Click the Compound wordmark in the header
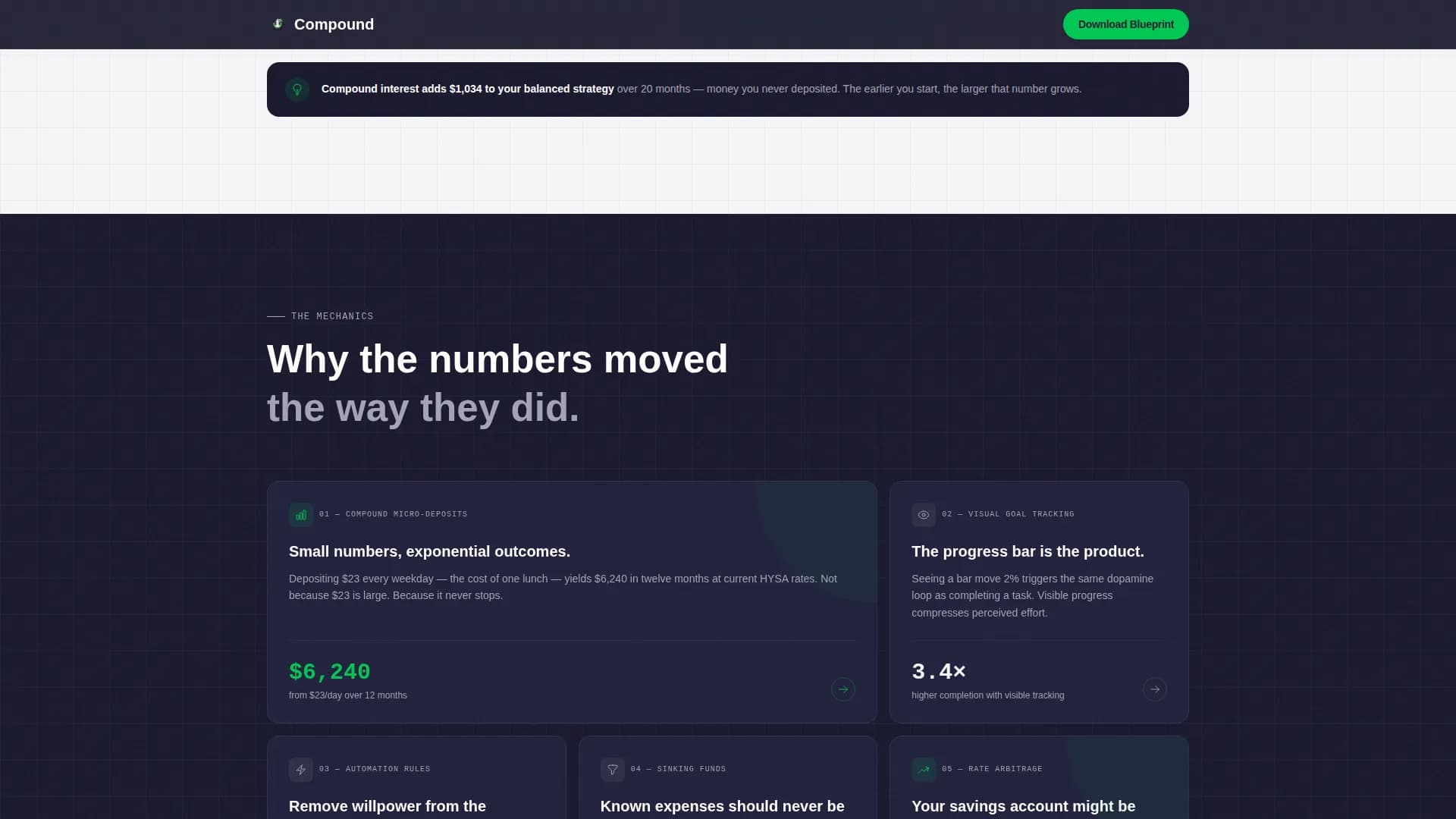1456x819 pixels. [334, 24]
